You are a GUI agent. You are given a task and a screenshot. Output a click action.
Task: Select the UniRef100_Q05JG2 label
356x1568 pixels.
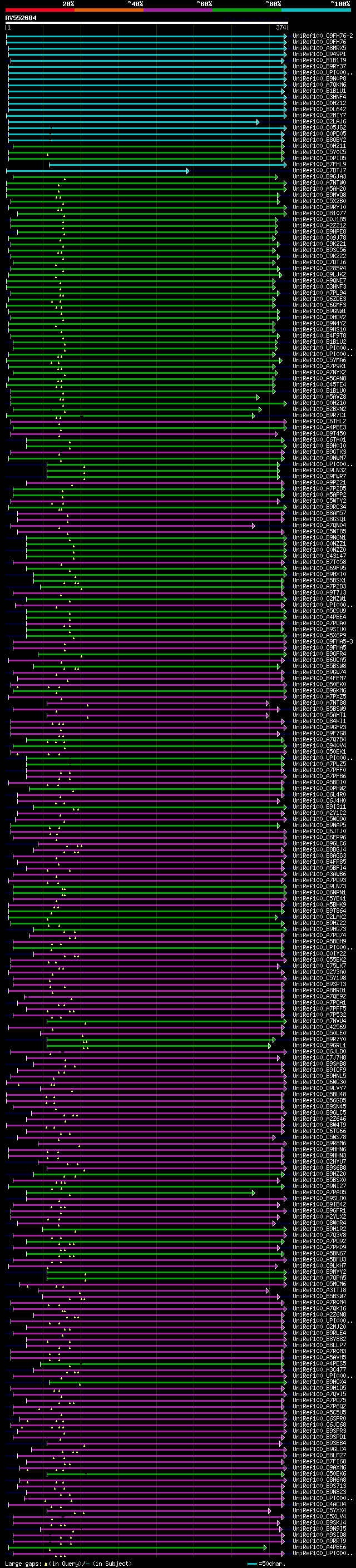click(319, 128)
